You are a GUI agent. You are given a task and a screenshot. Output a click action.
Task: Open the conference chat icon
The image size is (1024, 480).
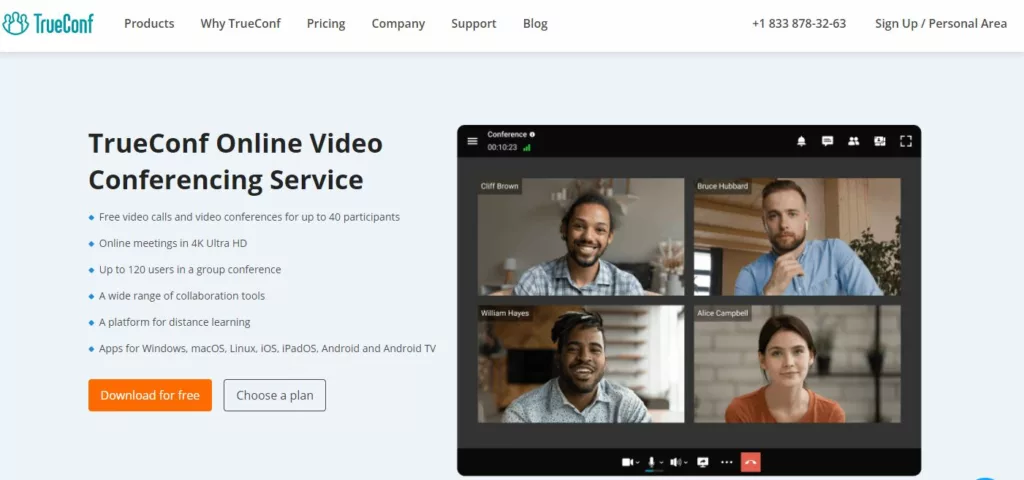827,141
